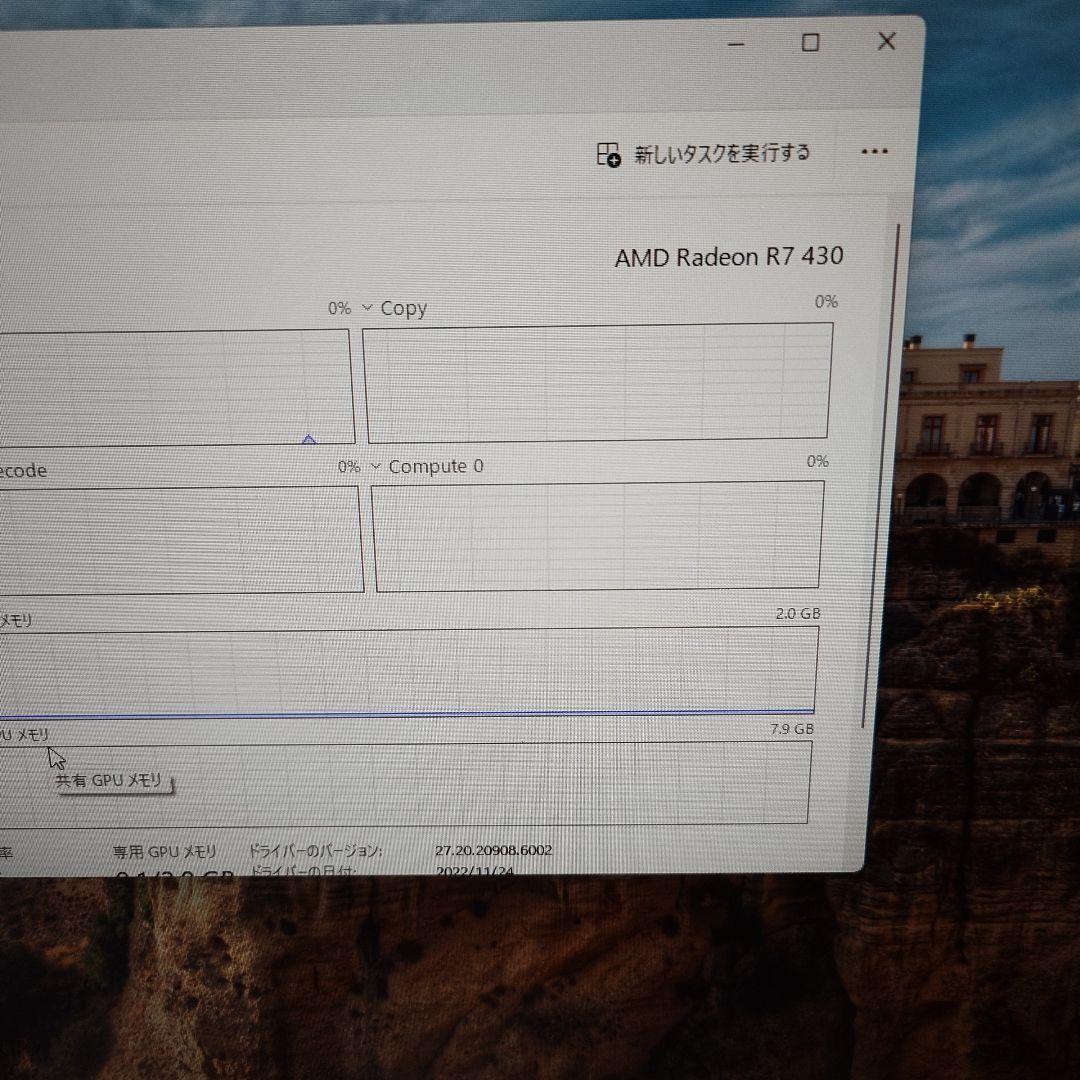Minimize the Task Manager window

pyautogui.click(x=737, y=44)
